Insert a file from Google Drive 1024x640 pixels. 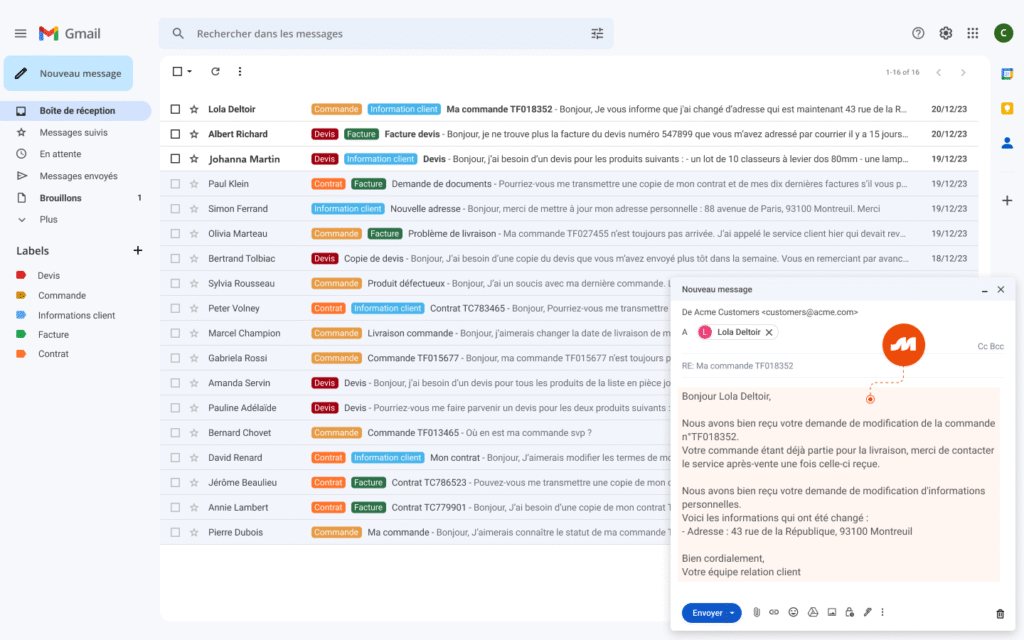pos(812,612)
